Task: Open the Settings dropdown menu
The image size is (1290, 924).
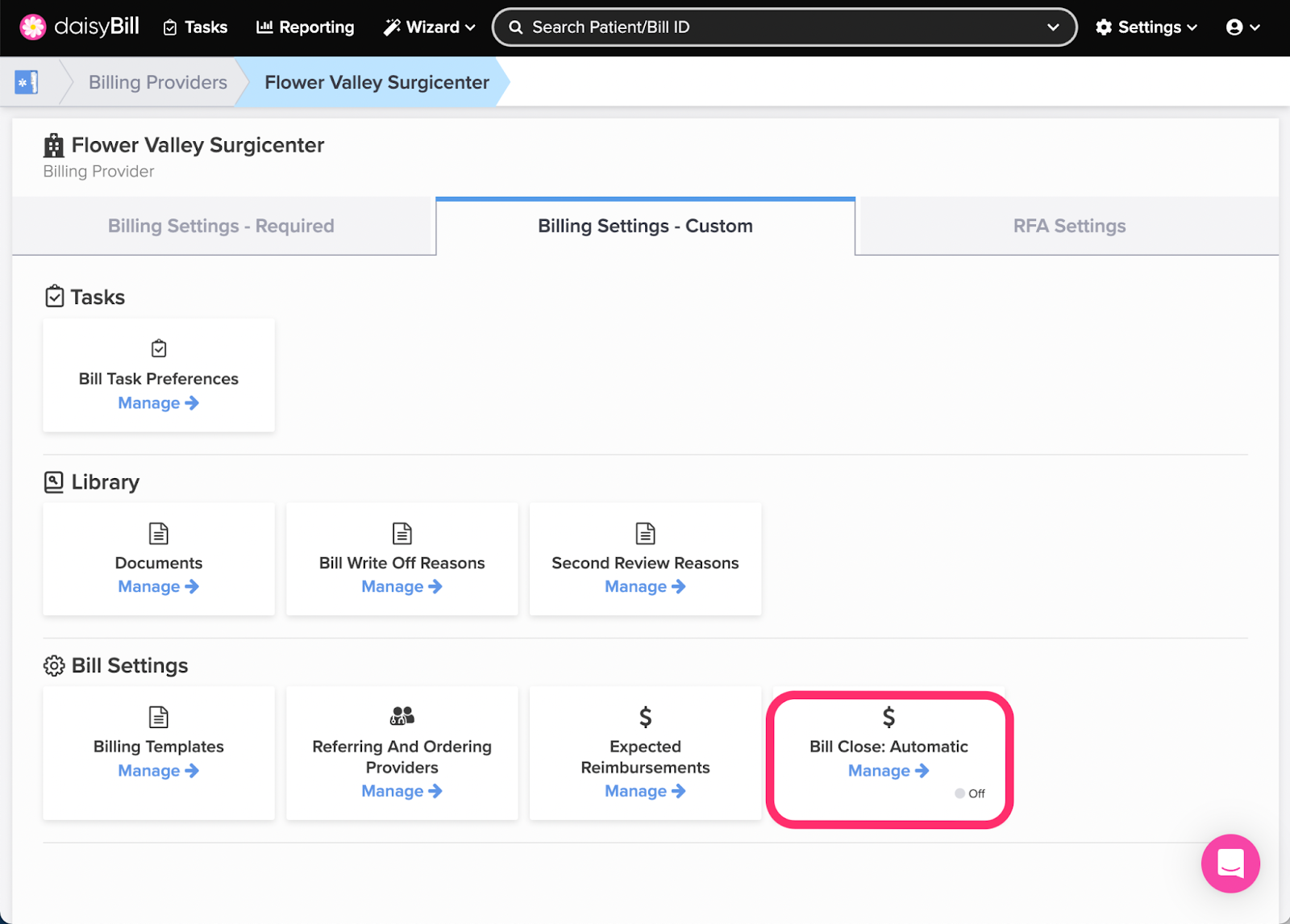Action: click(1146, 27)
